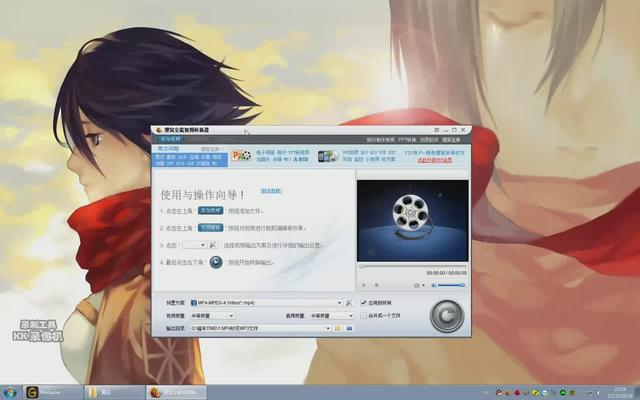Open output directory with blue folder icon

pyautogui.click(x=349, y=328)
